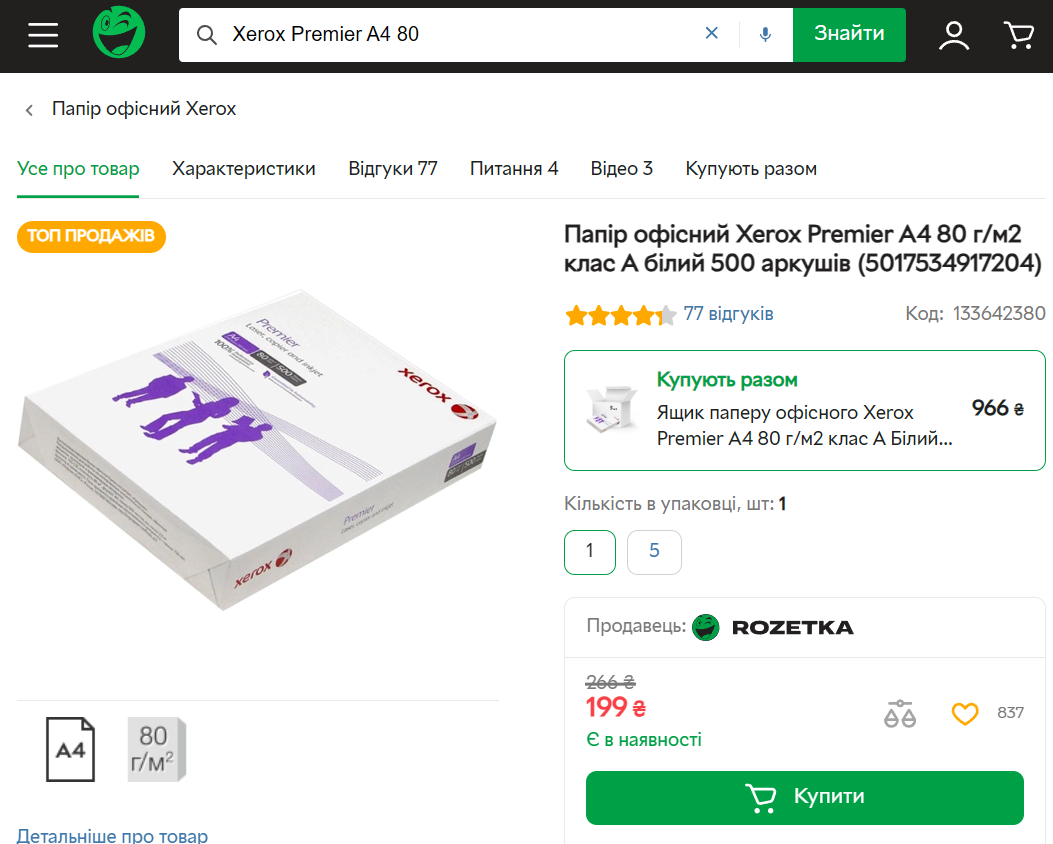Image resolution: width=1053 pixels, height=844 pixels.
Task: Add product to comparison scales
Action: (900, 713)
